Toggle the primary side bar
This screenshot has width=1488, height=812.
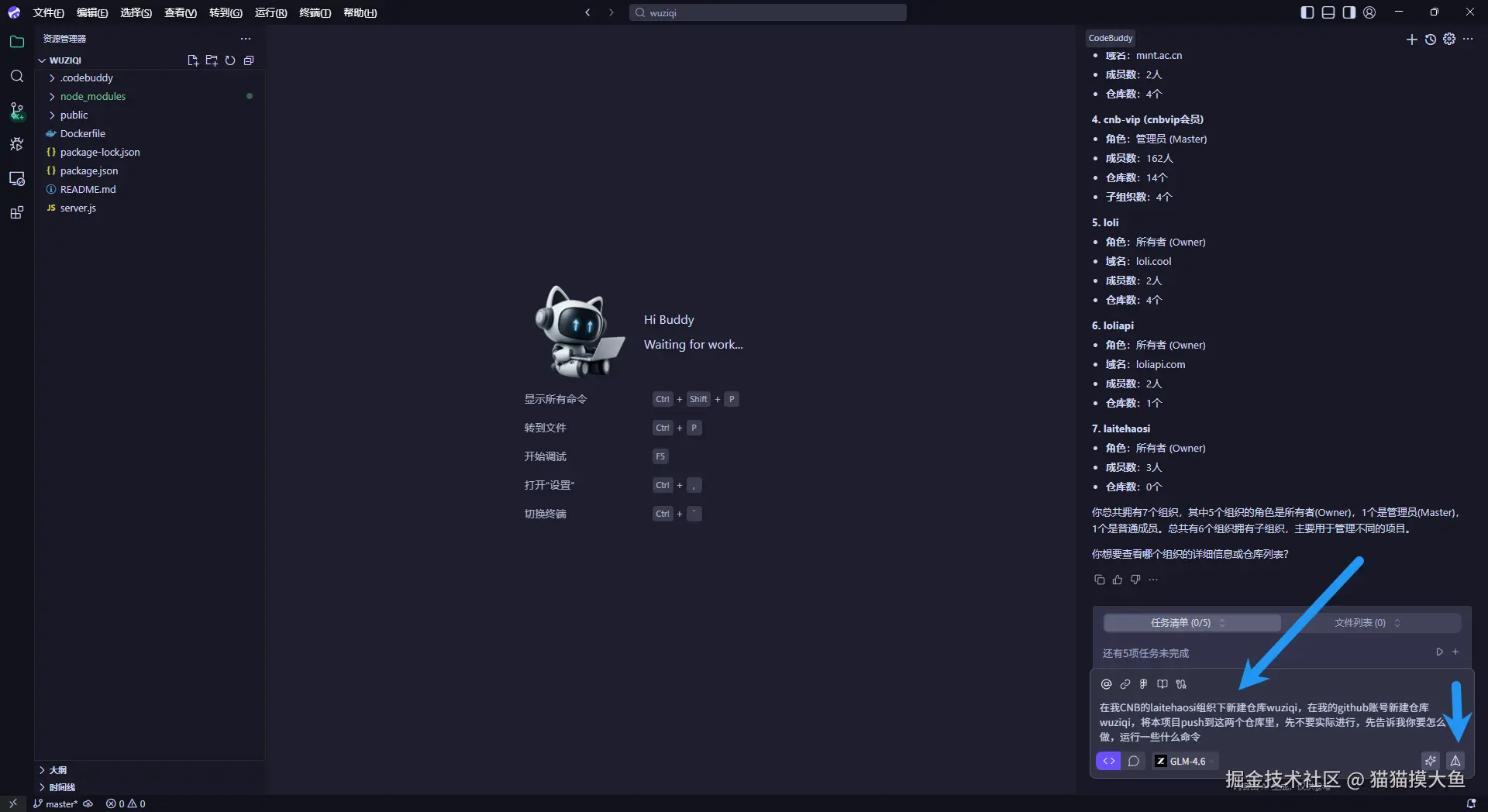1307,12
